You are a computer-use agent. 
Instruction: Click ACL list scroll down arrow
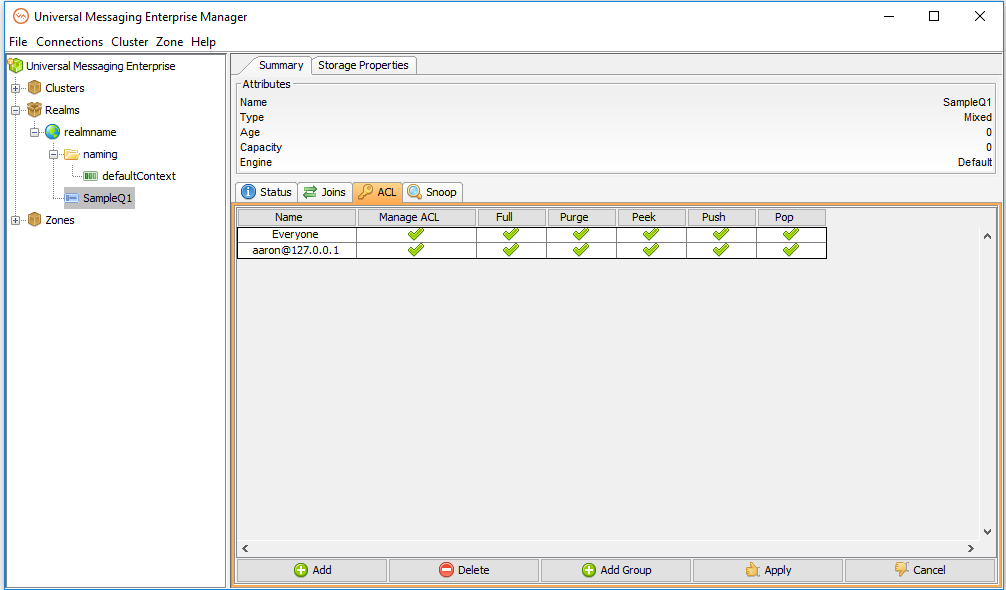(987, 532)
